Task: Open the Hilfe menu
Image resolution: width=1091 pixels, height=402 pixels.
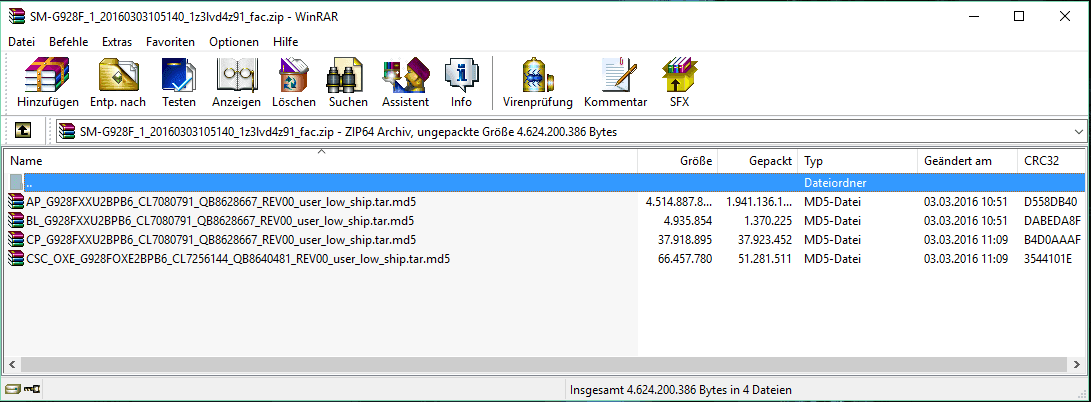Action: [x=286, y=42]
